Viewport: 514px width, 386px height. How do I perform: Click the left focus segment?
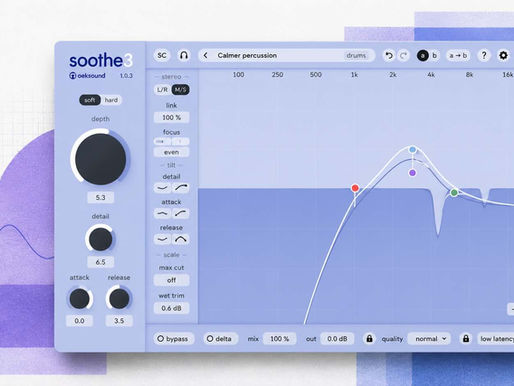[x=162, y=141]
